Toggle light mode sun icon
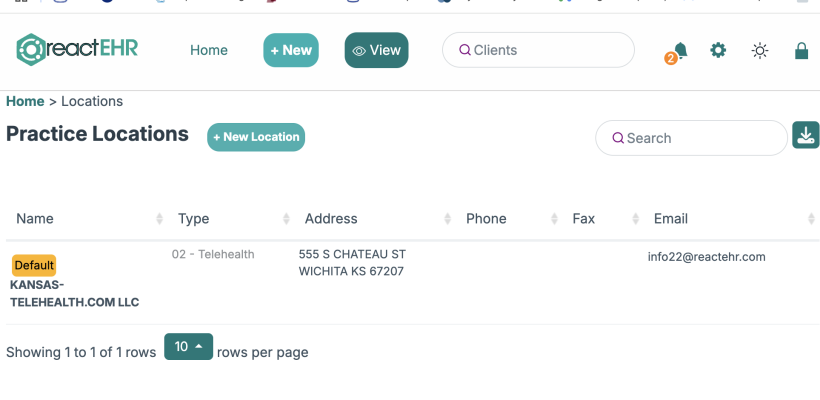The width and height of the screenshot is (820, 400). 759,51
